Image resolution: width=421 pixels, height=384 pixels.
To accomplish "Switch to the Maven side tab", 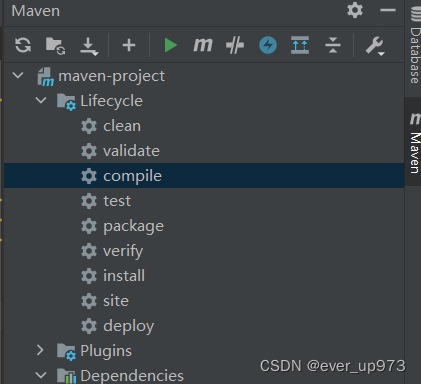I will point(414,143).
